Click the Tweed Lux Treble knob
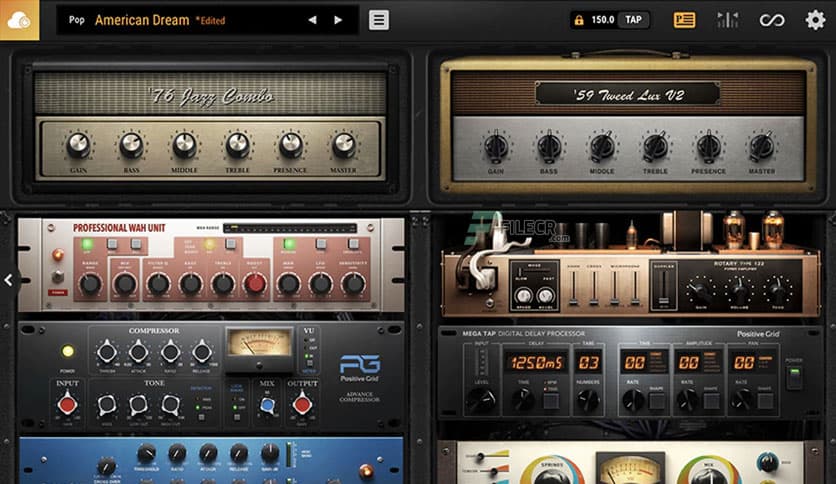Image resolution: width=836 pixels, height=484 pixels. 655,146
